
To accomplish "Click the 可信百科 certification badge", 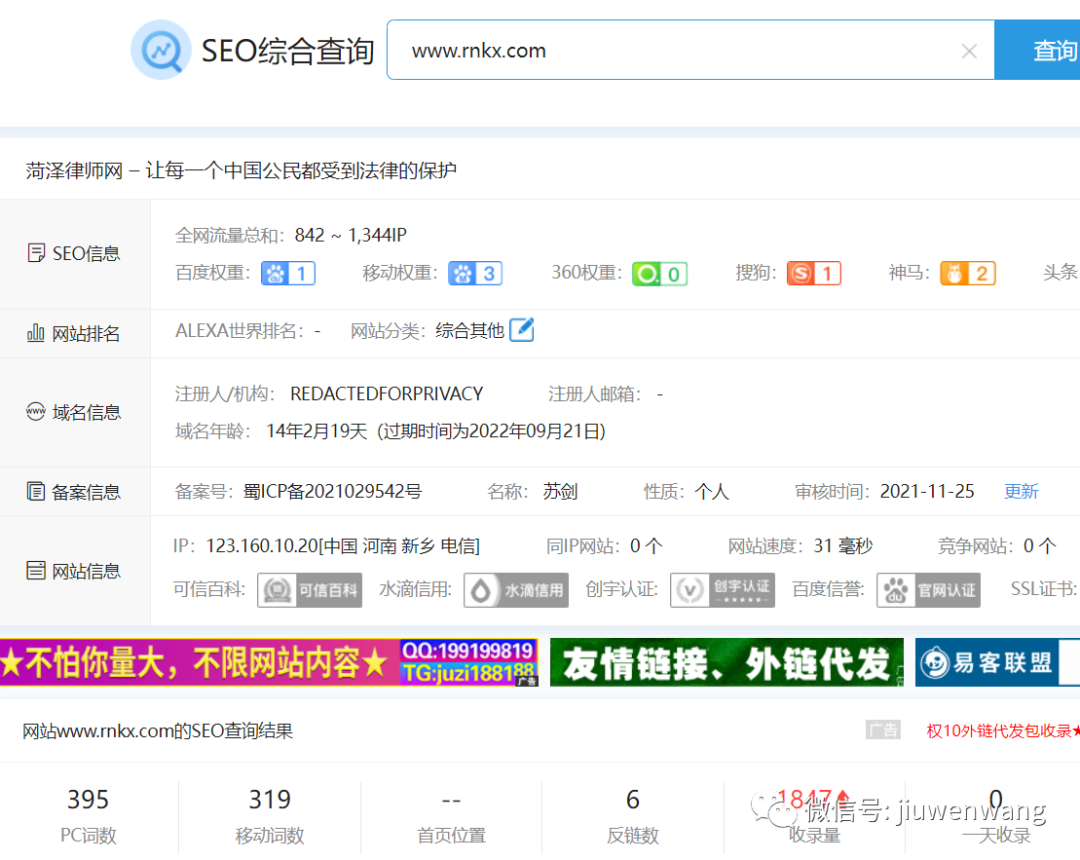I will pyautogui.click(x=309, y=590).
